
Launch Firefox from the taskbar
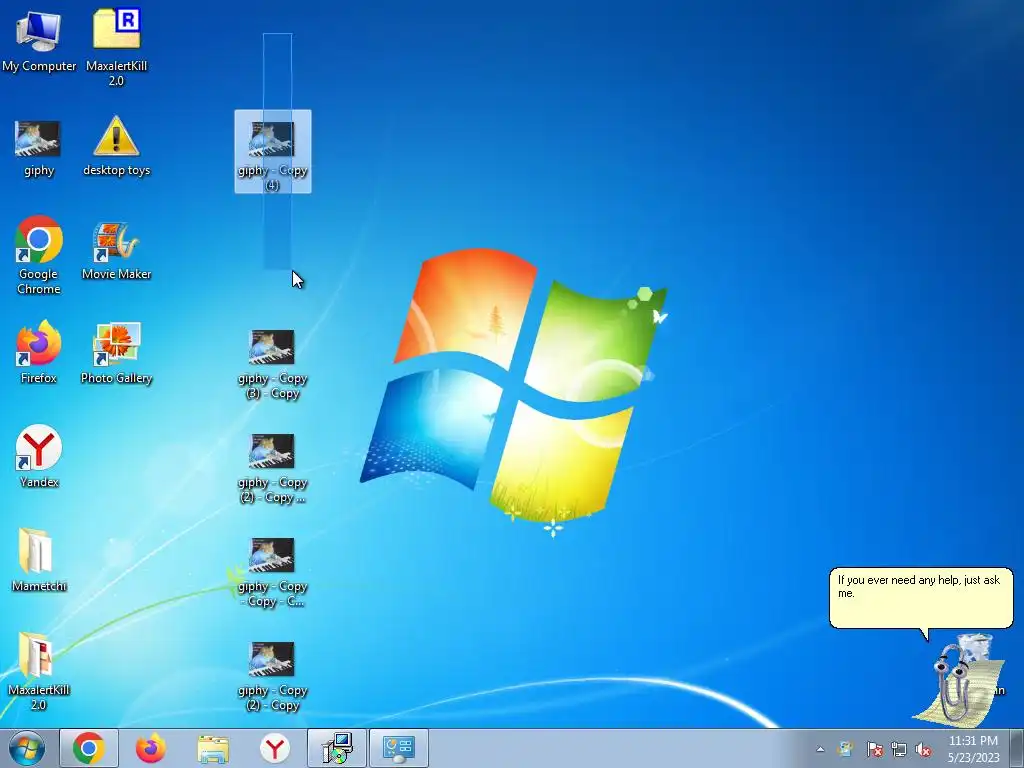click(x=151, y=748)
